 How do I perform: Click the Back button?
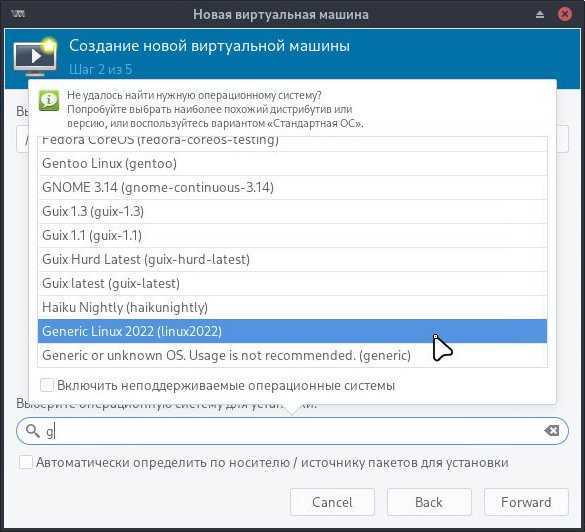pyautogui.click(x=429, y=502)
